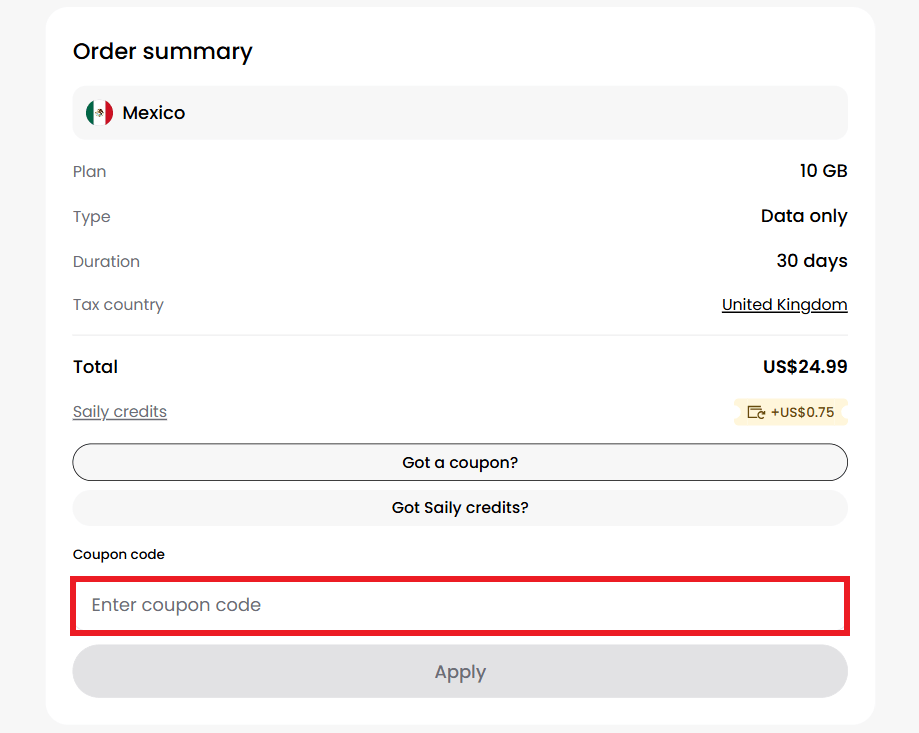The width and height of the screenshot is (919, 733).
Task: Collapse the coupon code entry area
Action: (460, 462)
